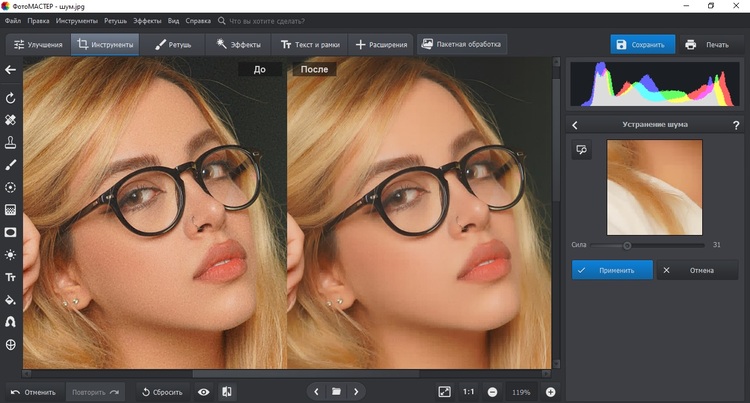Image resolution: width=750 pixels, height=403 pixels.
Task: Select the paint bucket fill tool
Action: pyautogui.click(x=11, y=300)
